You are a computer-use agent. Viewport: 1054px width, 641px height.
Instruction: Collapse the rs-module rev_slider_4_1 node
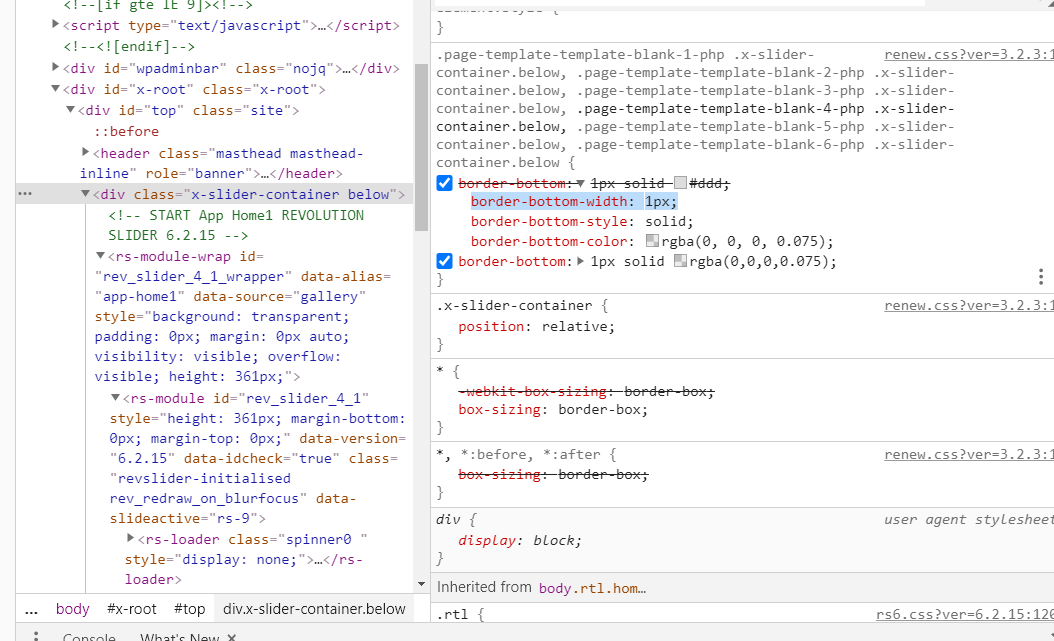pos(115,398)
